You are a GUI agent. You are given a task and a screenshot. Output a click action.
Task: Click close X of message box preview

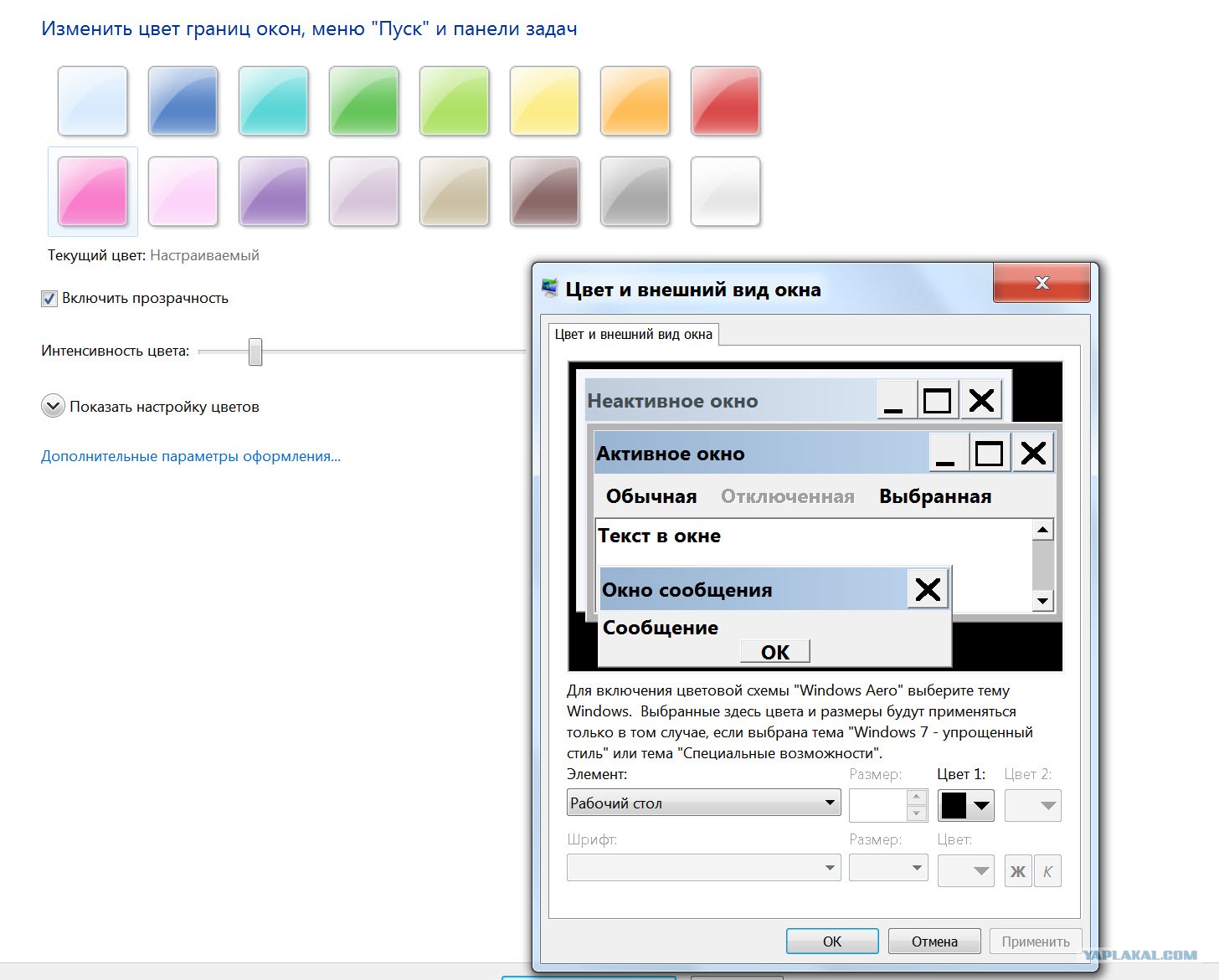pyautogui.click(x=928, y=589)
